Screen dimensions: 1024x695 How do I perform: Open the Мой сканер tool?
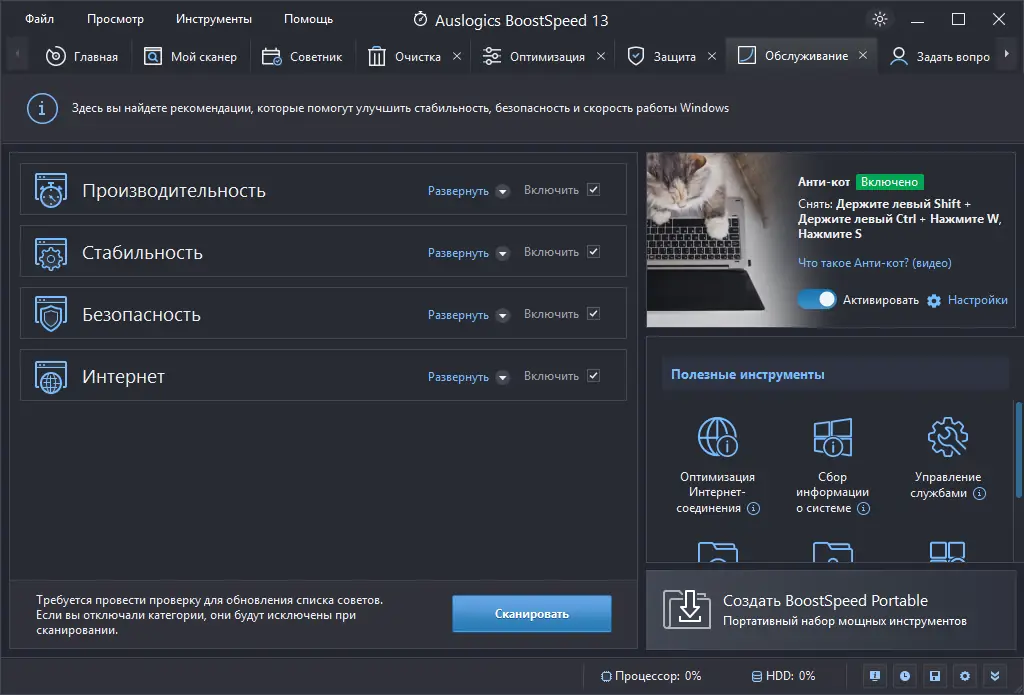coord(190,57)
